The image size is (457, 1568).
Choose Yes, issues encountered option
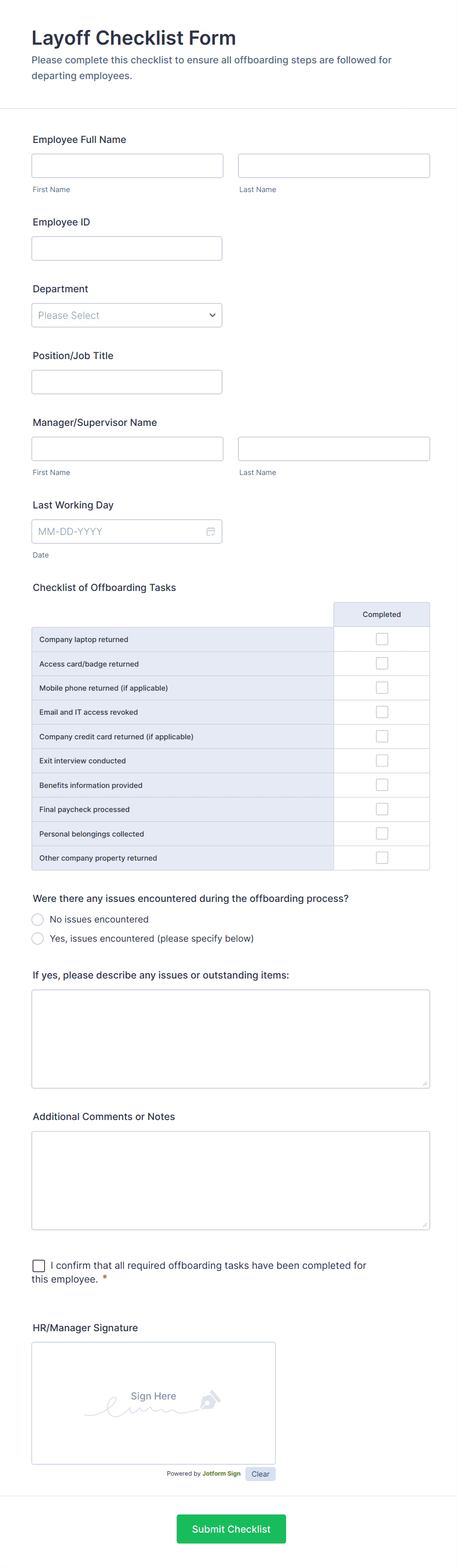click(x=38, y=939)
